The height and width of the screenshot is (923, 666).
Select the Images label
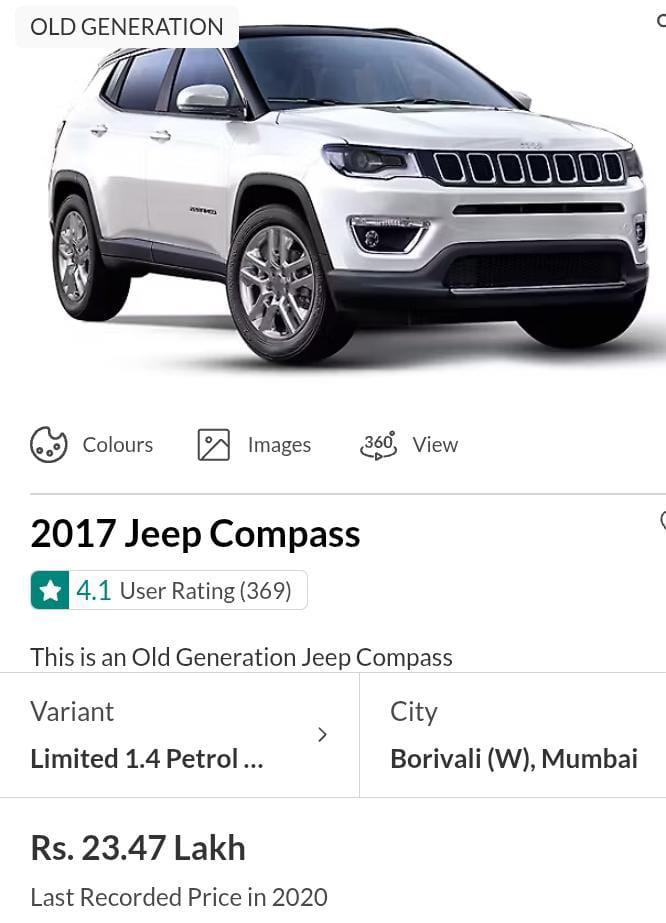coord(279,445)
